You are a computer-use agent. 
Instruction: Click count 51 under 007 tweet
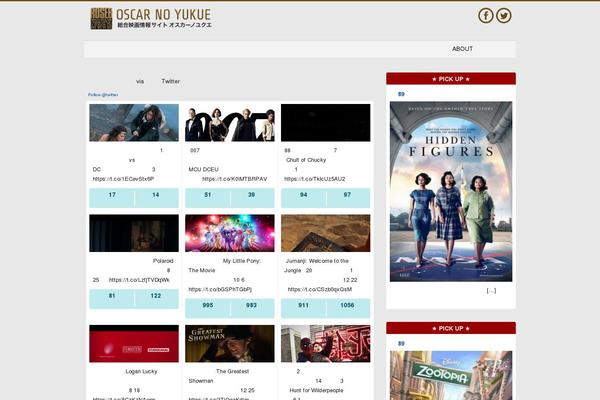point(208,195)
